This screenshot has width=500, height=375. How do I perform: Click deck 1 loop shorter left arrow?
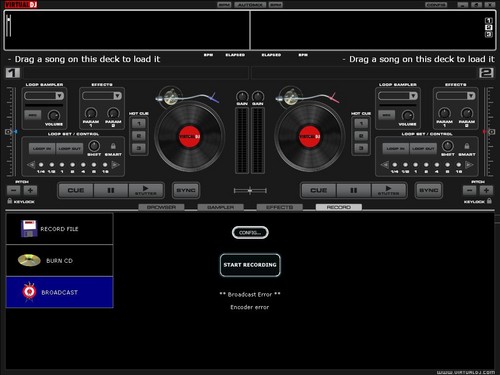(x=31, y=165)
